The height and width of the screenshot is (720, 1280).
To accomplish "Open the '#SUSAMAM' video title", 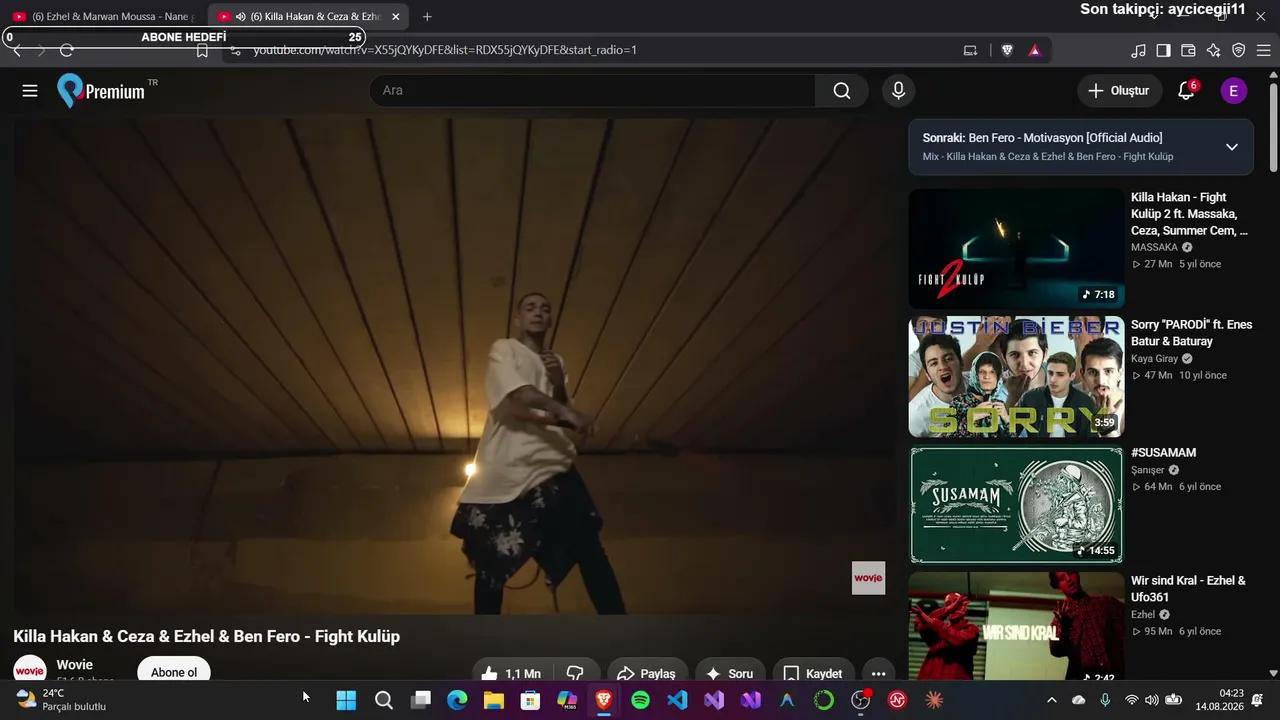I will (1163, 453).
